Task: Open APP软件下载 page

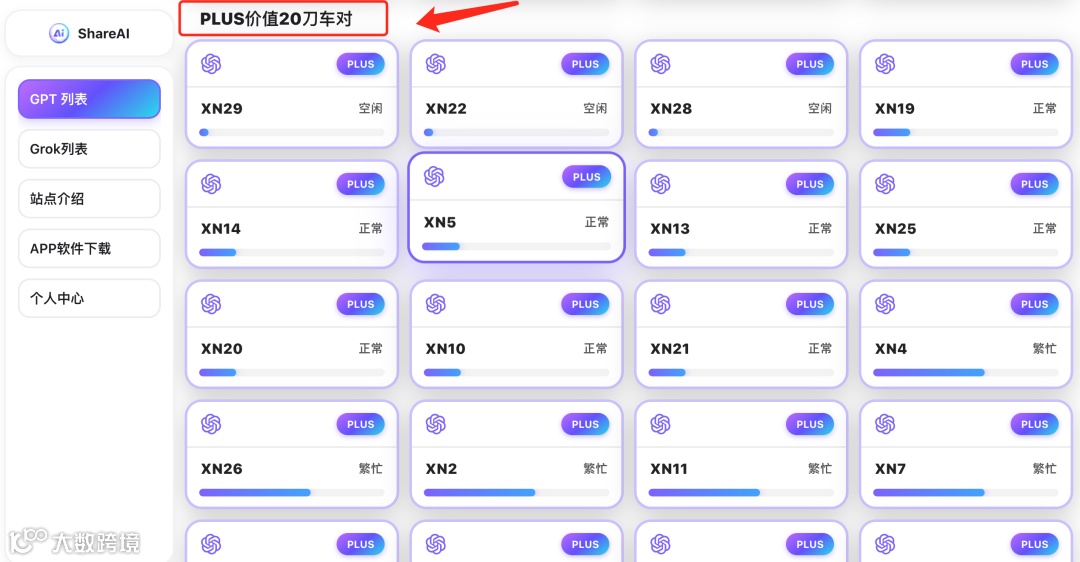Action: coord(89,249)
